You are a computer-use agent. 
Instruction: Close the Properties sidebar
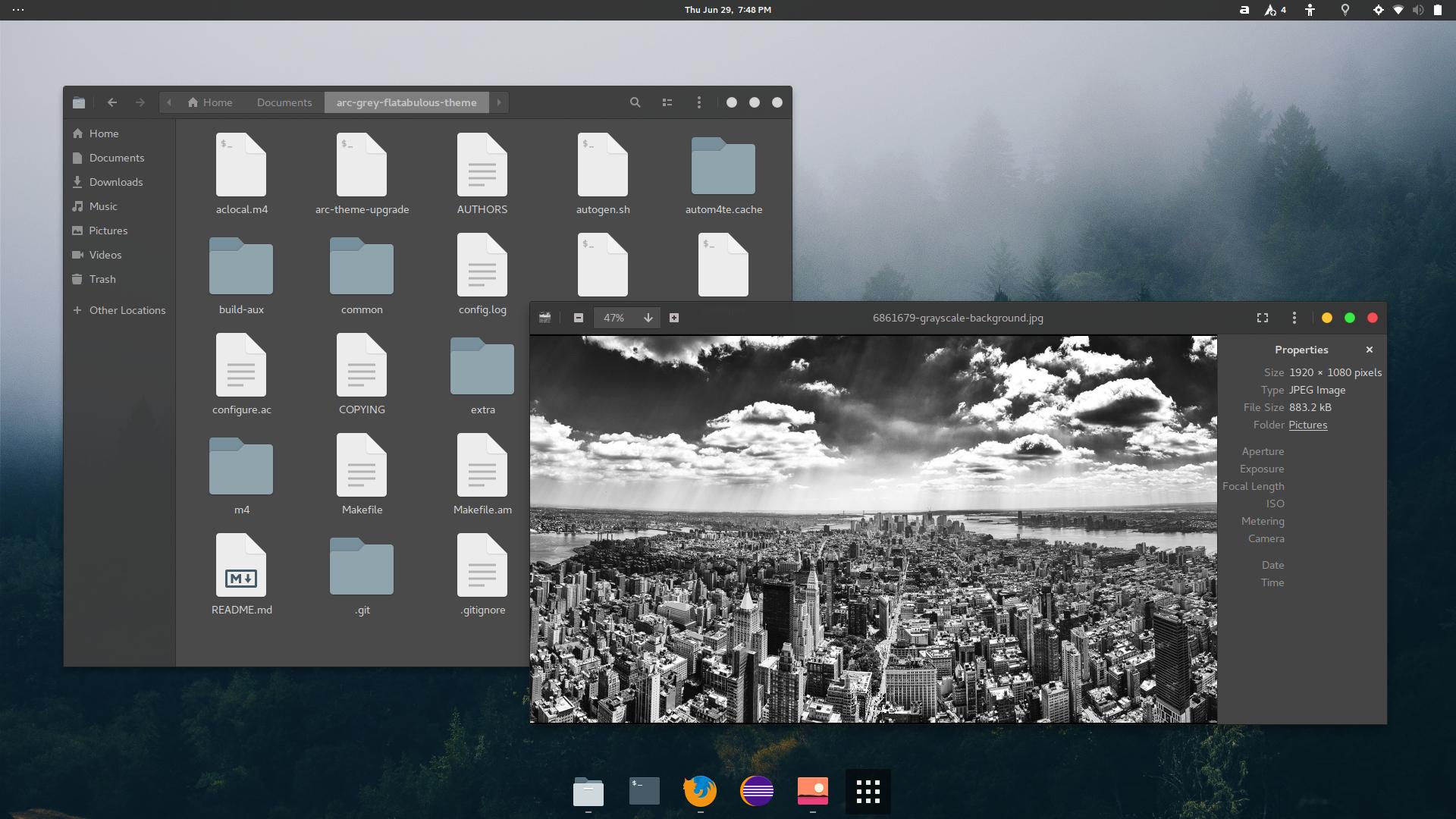pos(1370,350)
